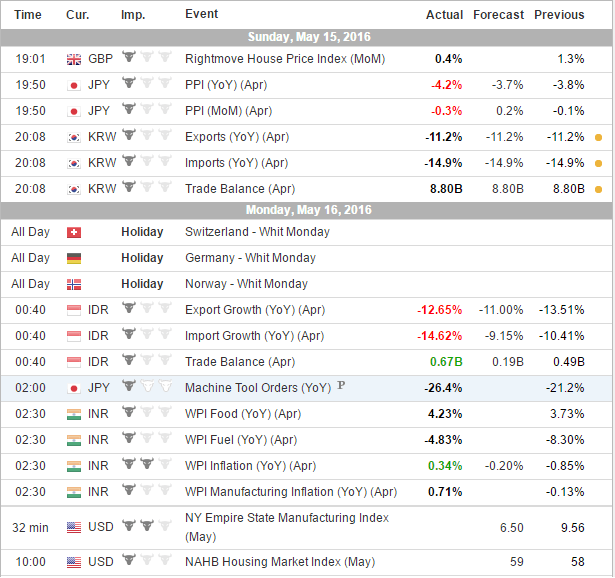Click the 0.67B actual value for IDR Trade Balance
615x578 pixels.
tap(446, 362)
